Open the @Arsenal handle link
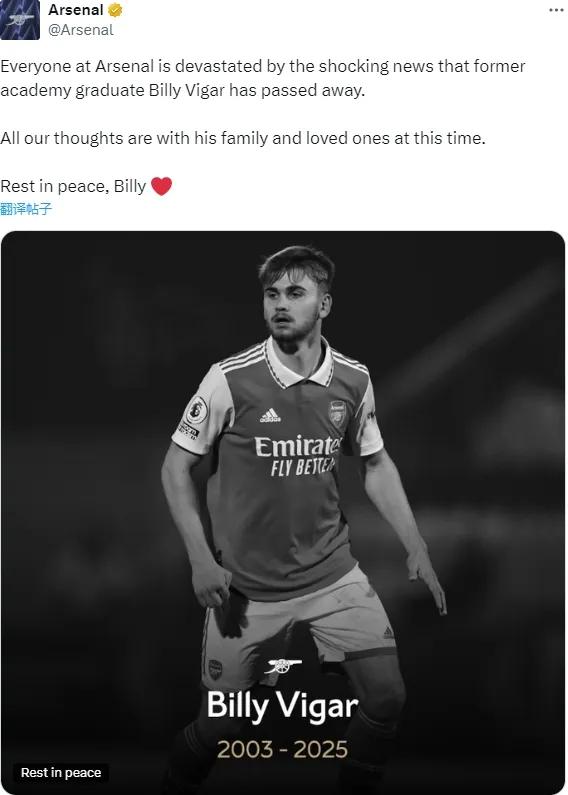 click(81, 30)
